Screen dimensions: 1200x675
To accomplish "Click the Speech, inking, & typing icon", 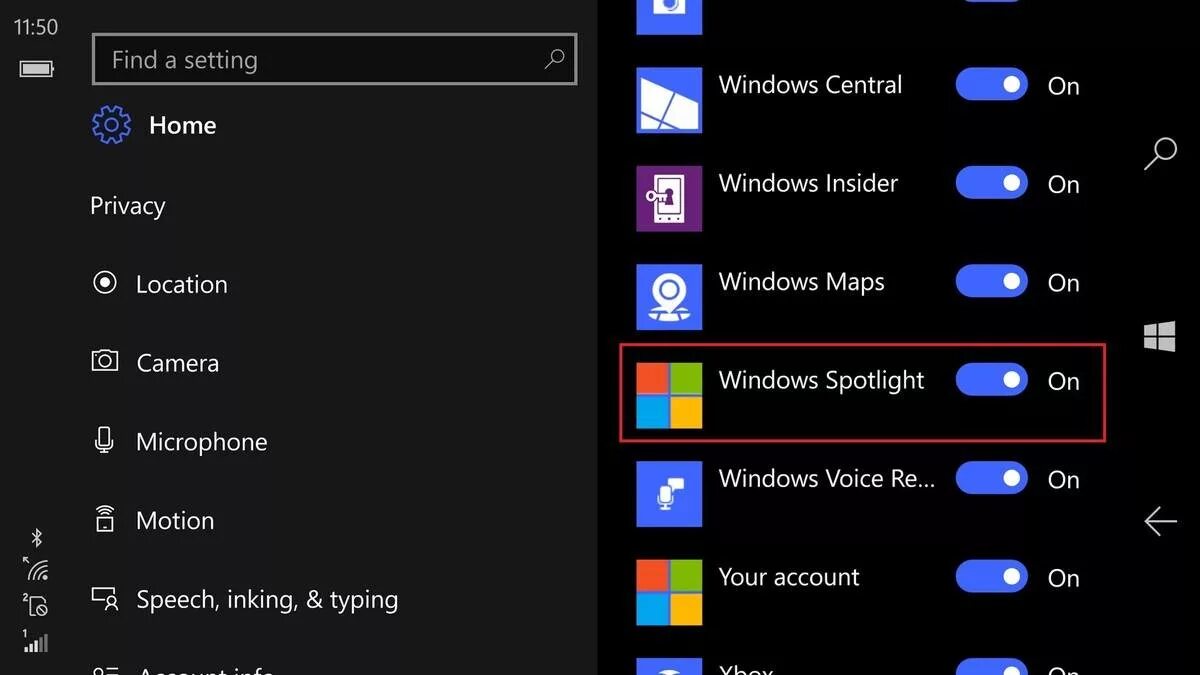I will (x=105, y=598).
